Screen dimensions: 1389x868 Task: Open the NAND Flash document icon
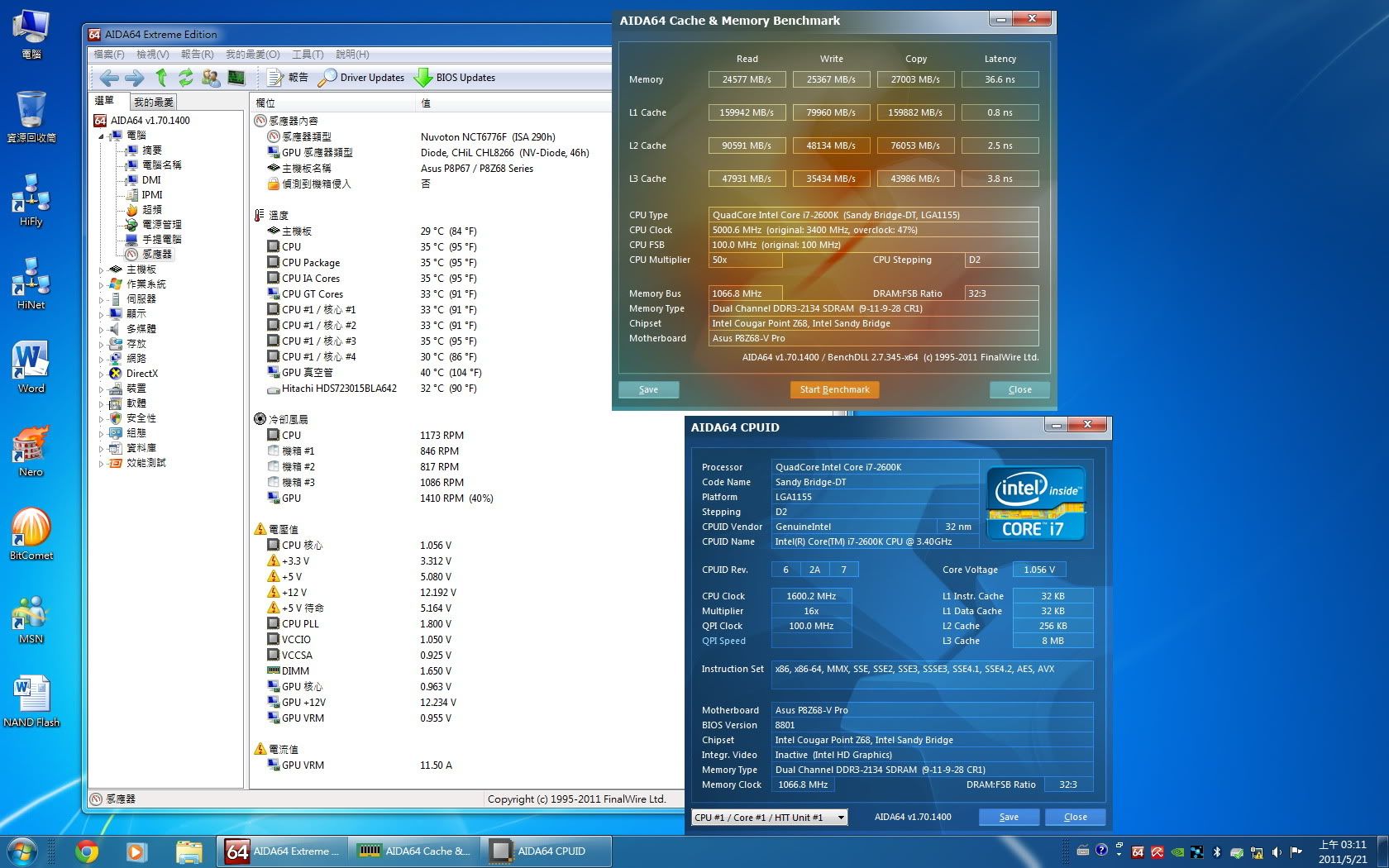coord(31,701)
